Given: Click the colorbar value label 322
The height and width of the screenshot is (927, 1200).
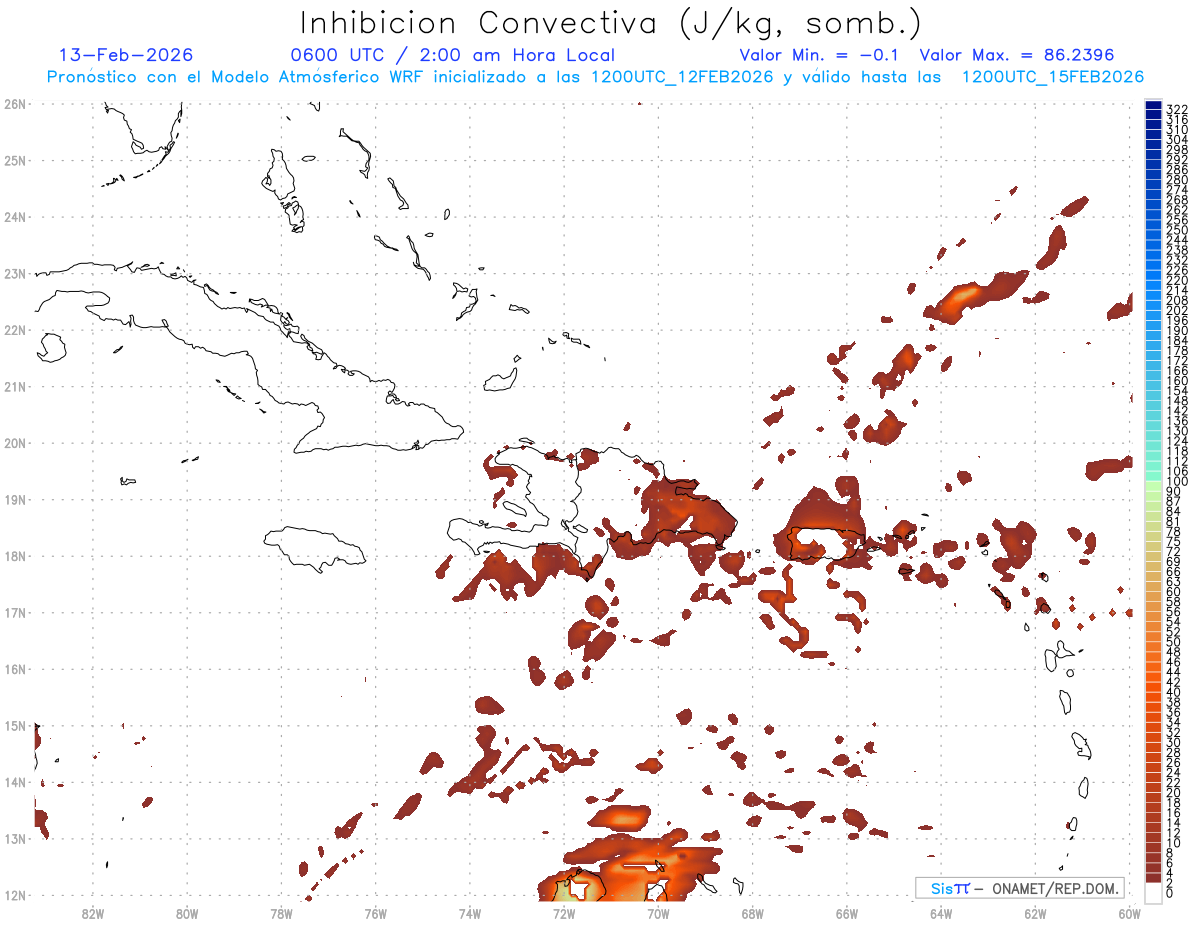Looking at the screenshot, I should coord(1176,109).
